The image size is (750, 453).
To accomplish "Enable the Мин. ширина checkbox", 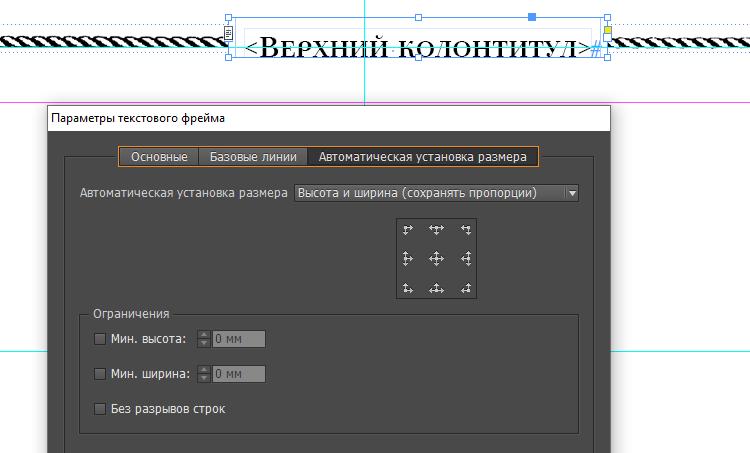I will (100, 374).
